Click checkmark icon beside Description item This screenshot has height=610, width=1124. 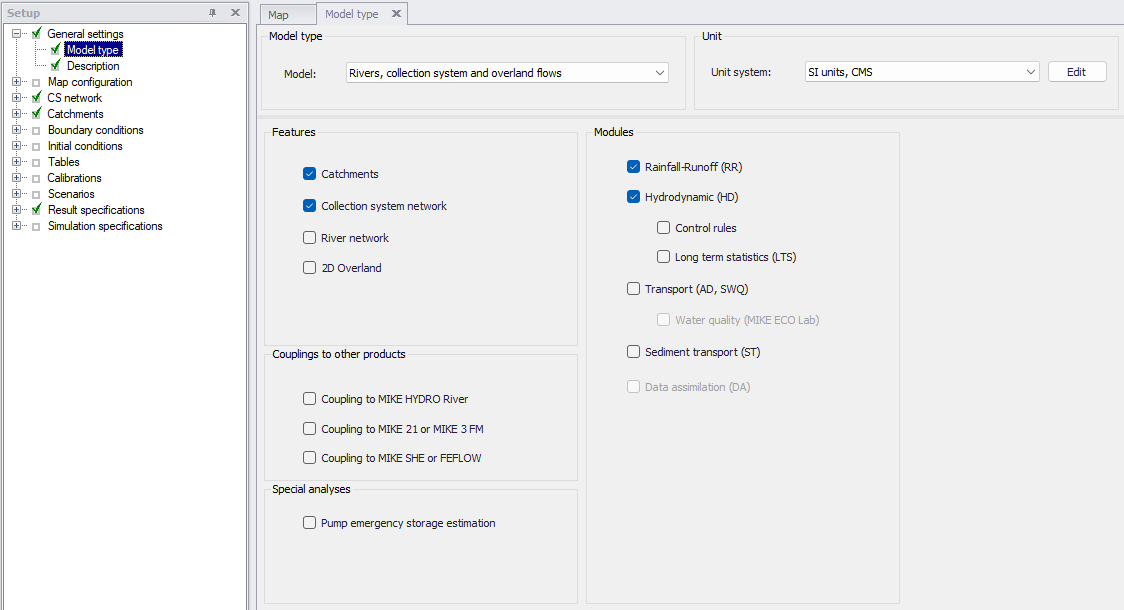(x=55, y=65)
